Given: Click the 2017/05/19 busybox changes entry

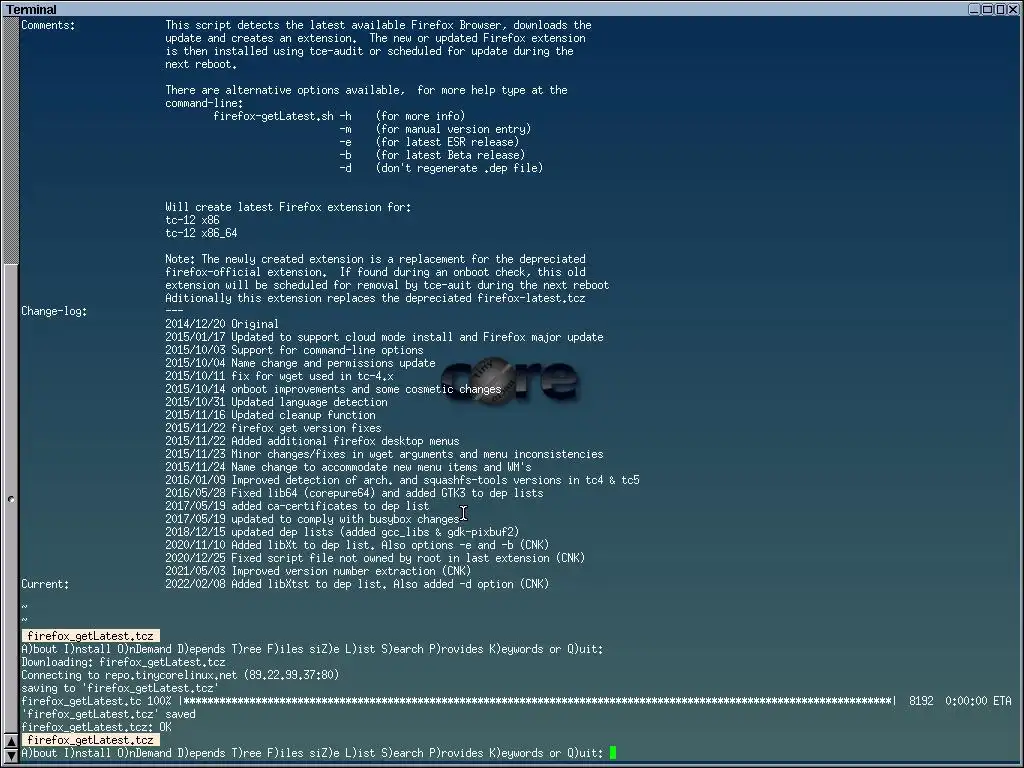Looking at the screenshot, I should tap(312, 519).
